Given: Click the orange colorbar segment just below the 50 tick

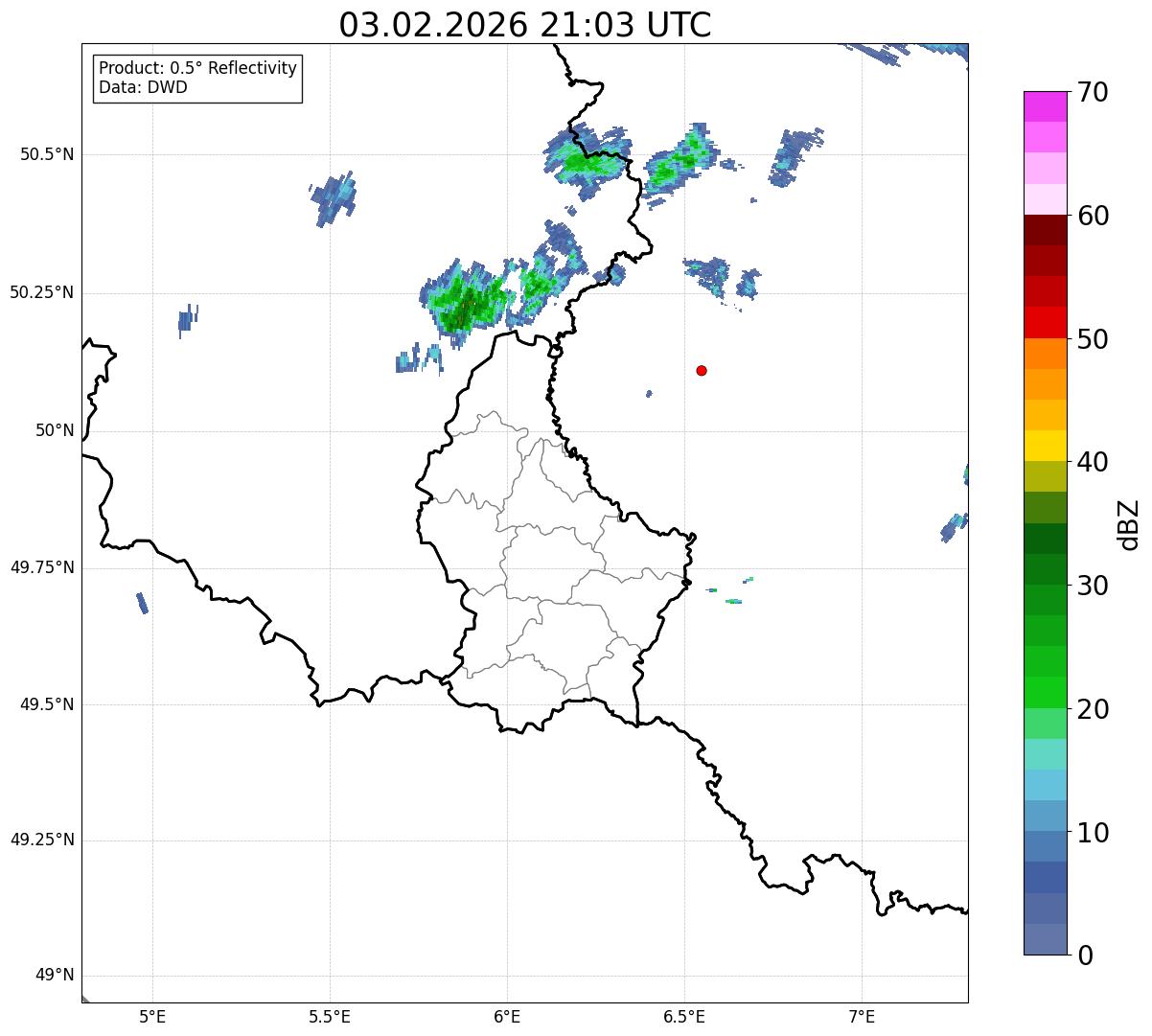Looking at the screenshot, I should click(1045, 354).
